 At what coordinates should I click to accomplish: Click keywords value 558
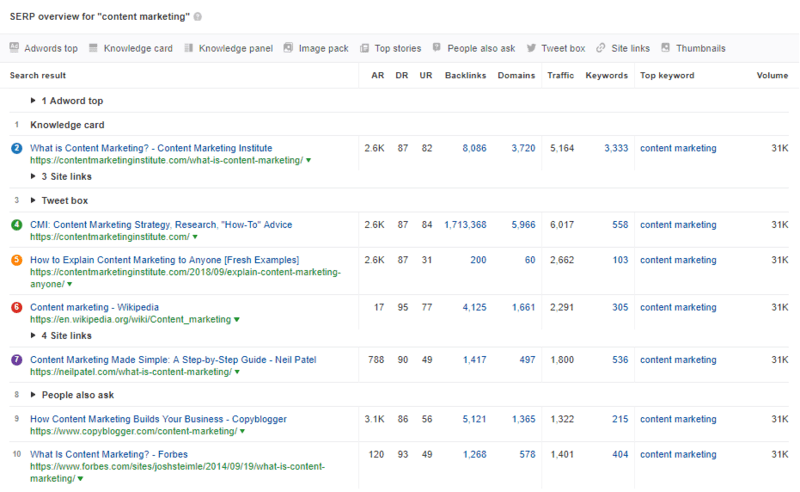[620, 225]
